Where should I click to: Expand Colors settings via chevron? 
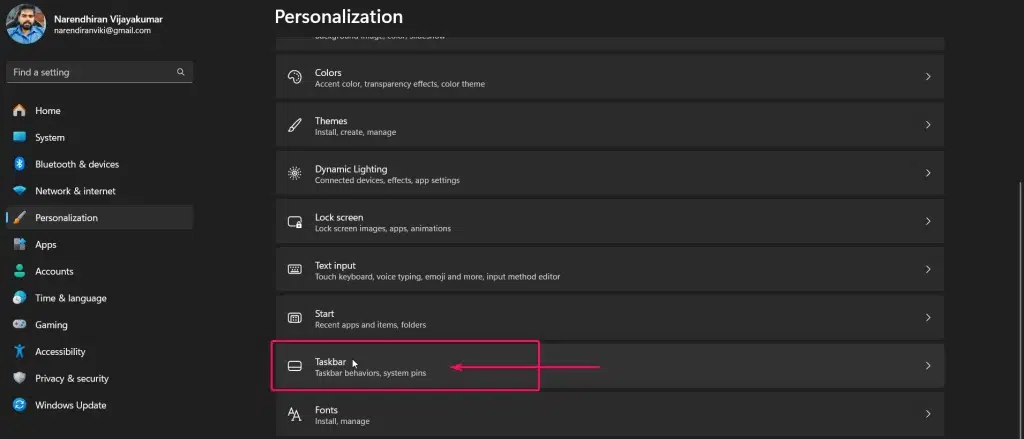pyautogui.click(x=928, y=76)
